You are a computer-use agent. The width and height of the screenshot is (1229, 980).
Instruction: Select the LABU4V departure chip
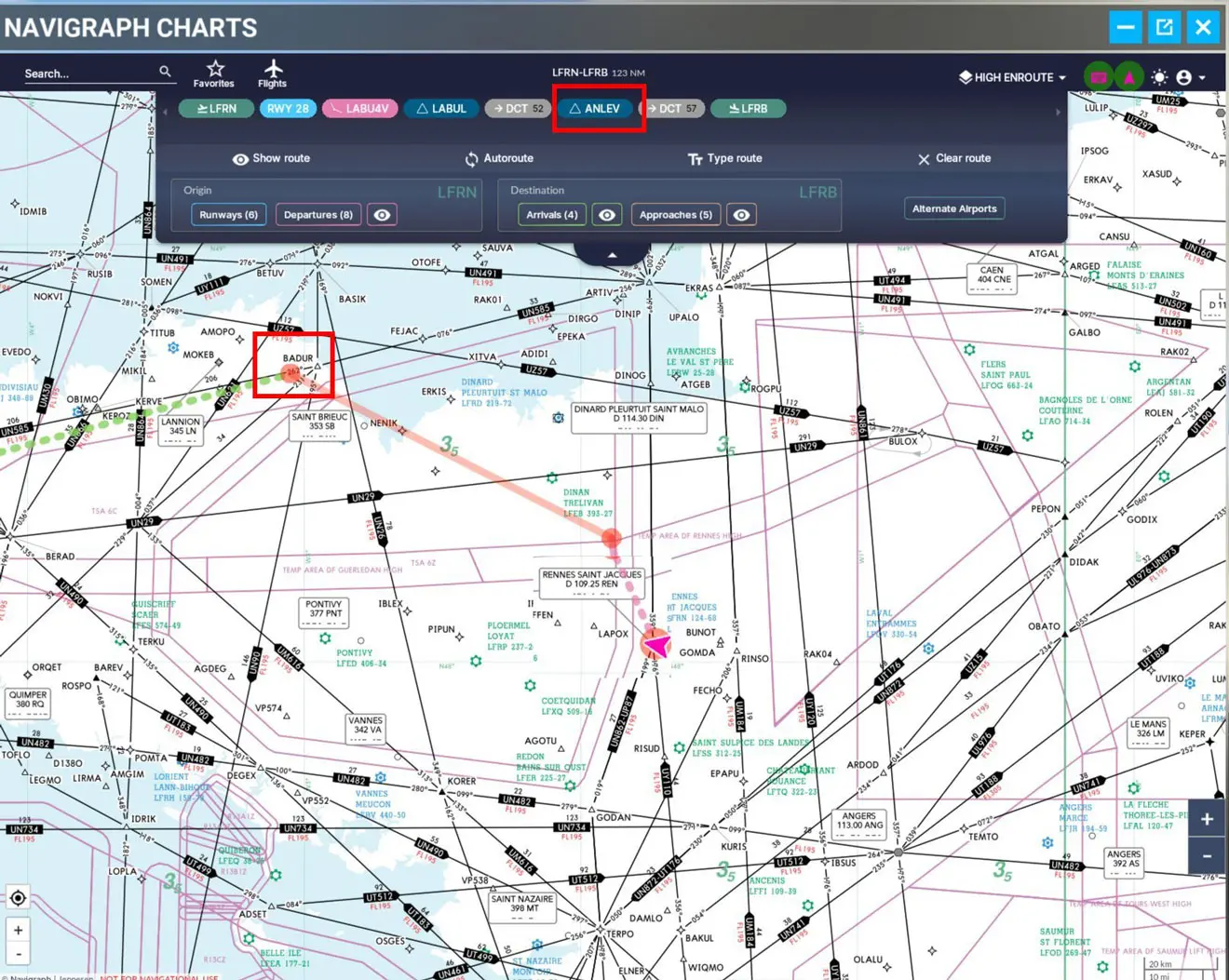[360, 109]
